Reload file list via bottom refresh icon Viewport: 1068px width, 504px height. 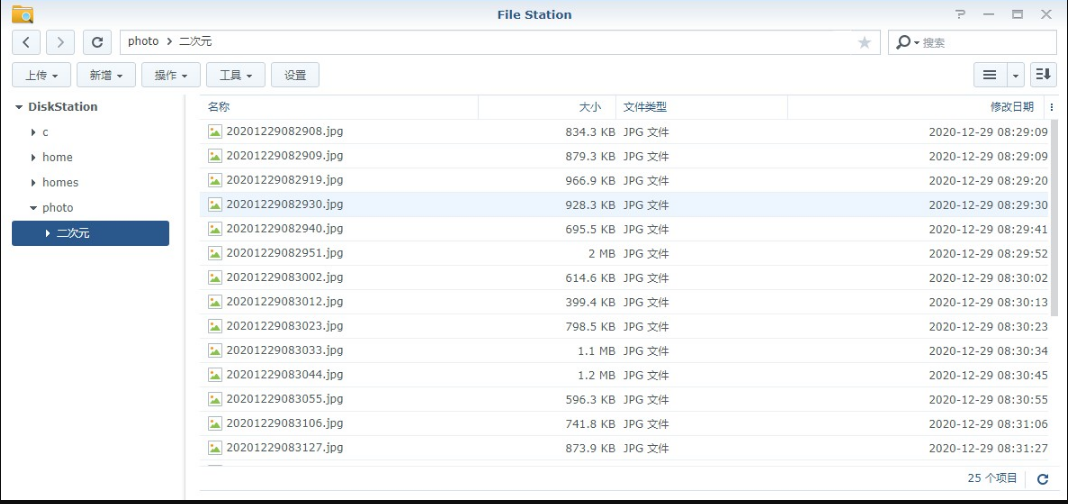[1042, 479]
